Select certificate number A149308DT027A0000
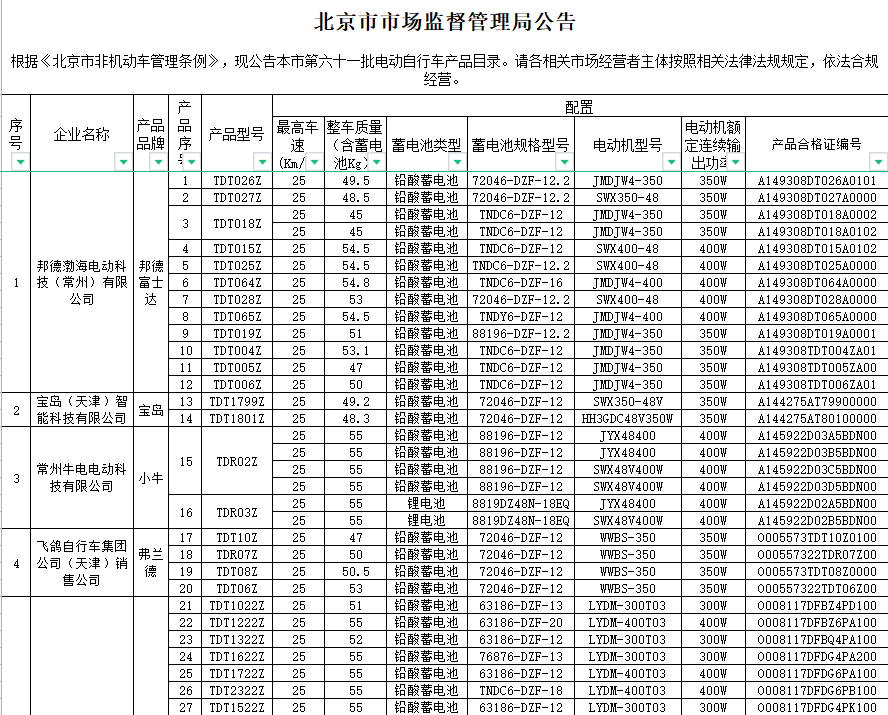The width and height of the screenshot is (888, 715). (817, 198)
